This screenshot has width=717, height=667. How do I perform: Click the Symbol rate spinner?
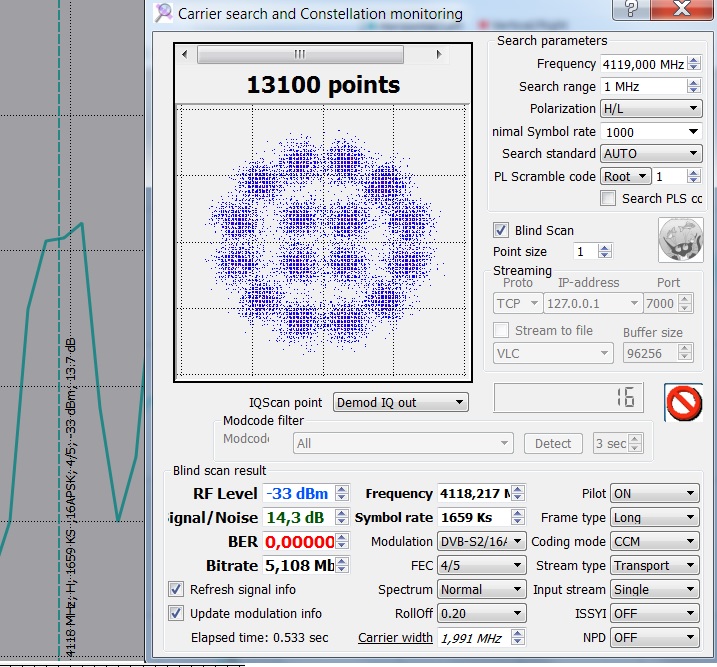518,517
